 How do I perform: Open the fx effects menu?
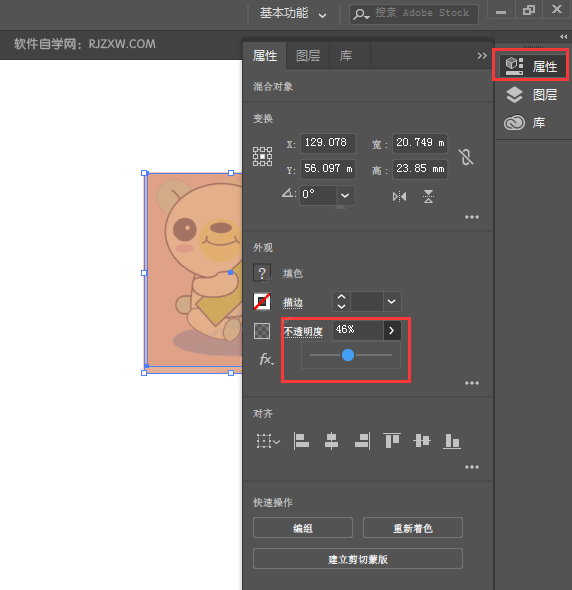266,359
